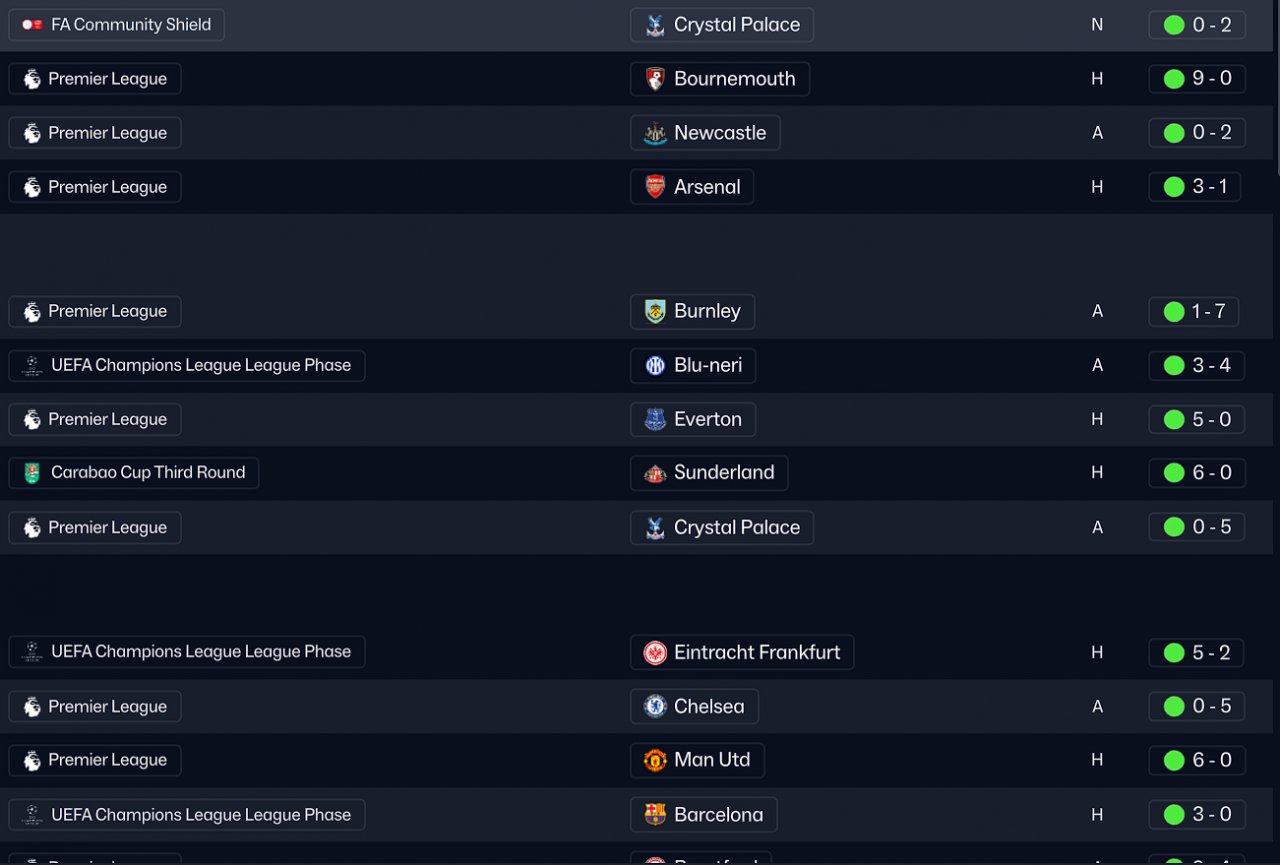The height and width of the screenshot is (865, 1280).
Task: Click the Everton club crest icon
Action: 655,419
